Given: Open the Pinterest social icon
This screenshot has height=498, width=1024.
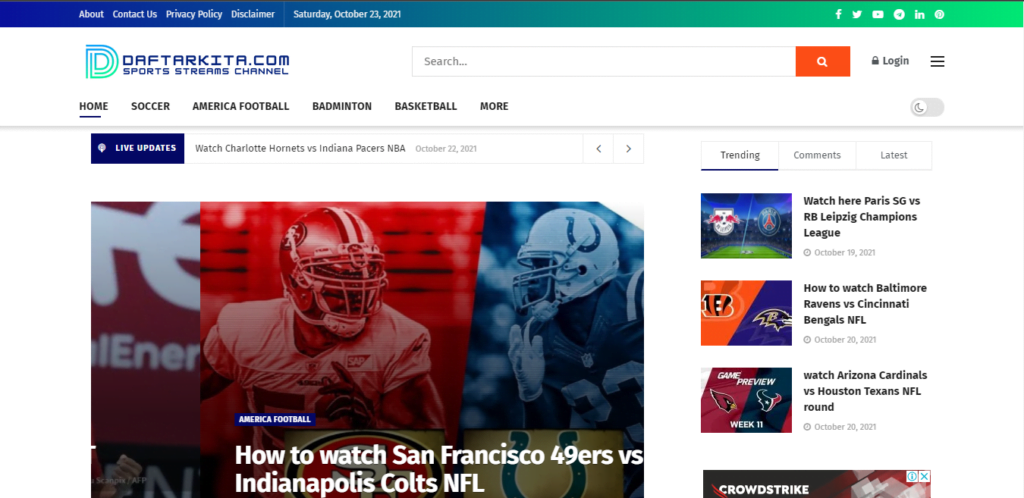Looking at the screenshot, I should tap(939, 14).
